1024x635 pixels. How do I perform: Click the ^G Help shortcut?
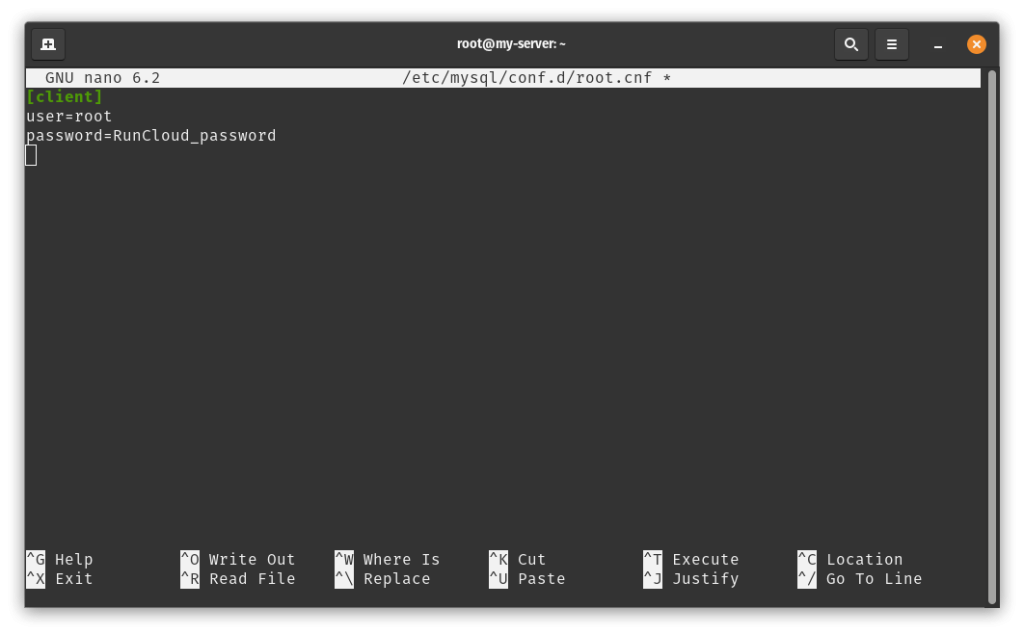coord(59,559)
